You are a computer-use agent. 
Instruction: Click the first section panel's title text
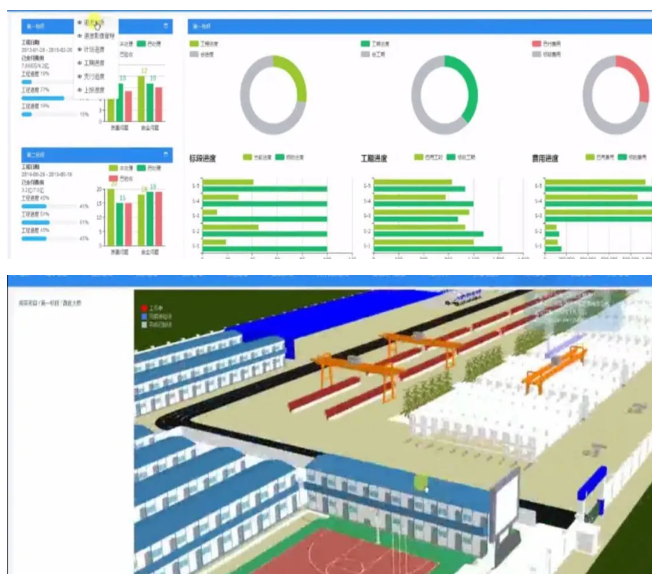coord(36,26)
